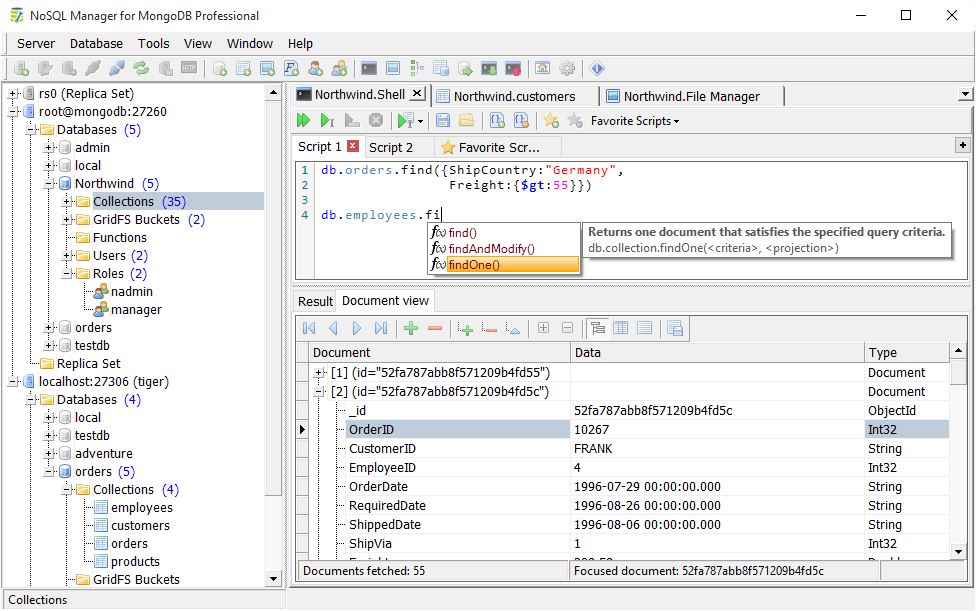976x611 pixels.
Task: Click the Save script disk icon
Action: pyautogui.click(x=443, y=120)
